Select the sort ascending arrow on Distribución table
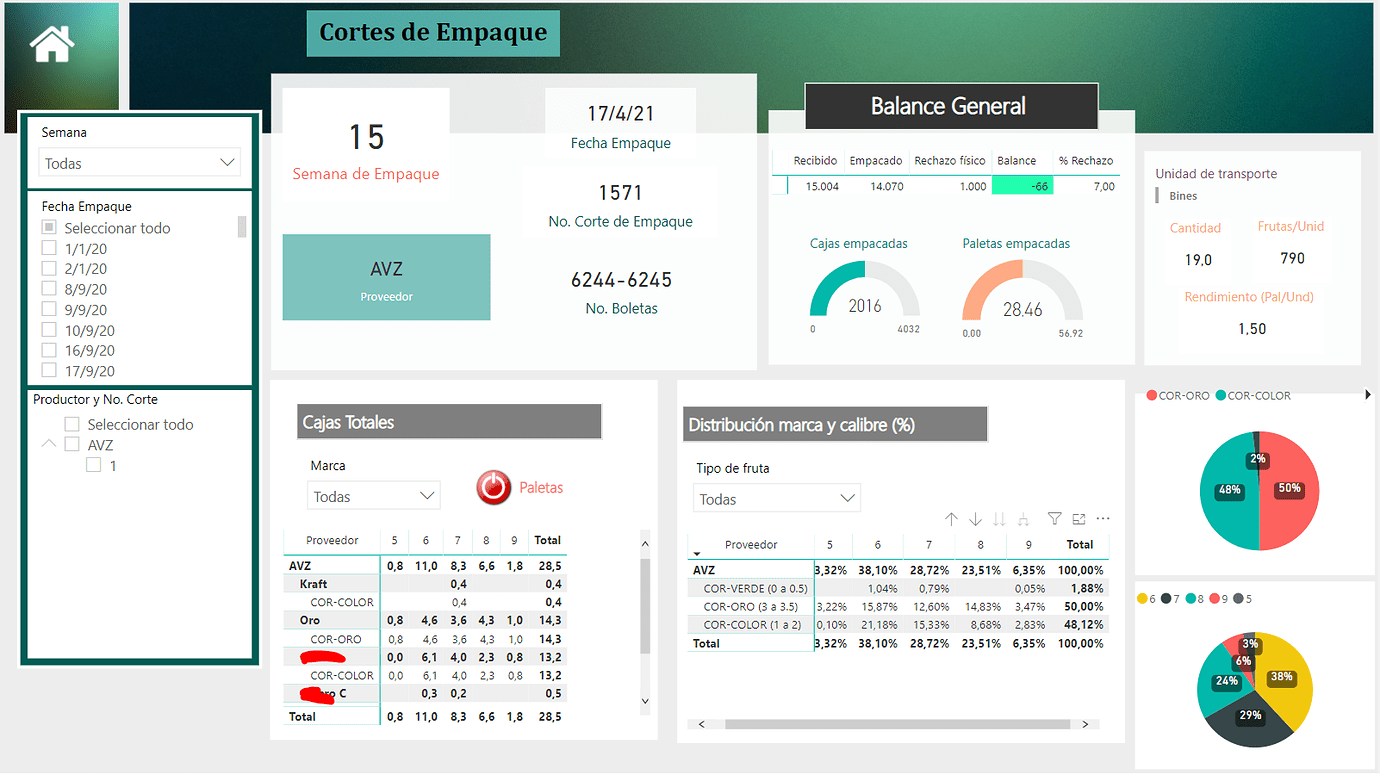 (x=951, y=519)
